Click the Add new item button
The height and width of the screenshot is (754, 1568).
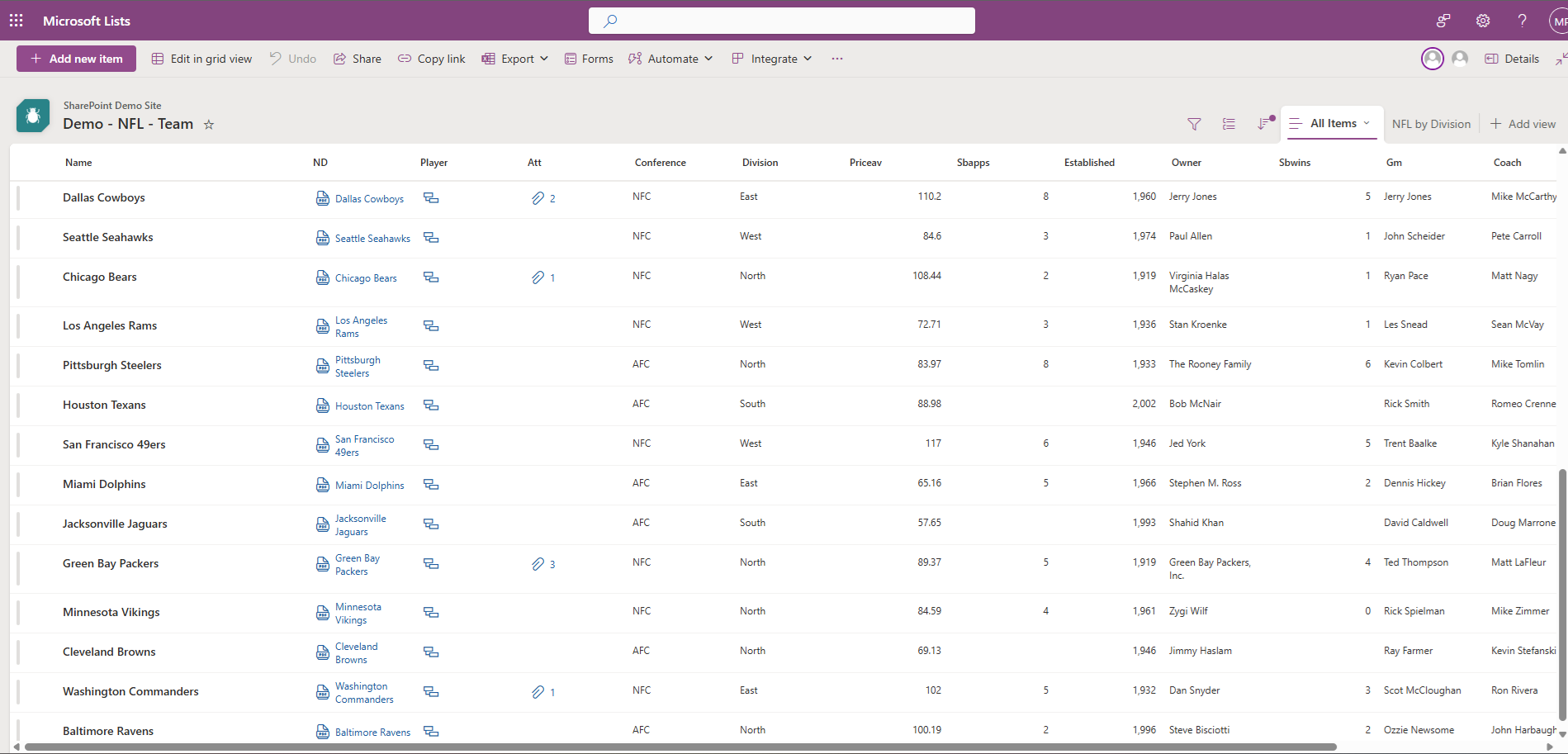click(76, 59)
